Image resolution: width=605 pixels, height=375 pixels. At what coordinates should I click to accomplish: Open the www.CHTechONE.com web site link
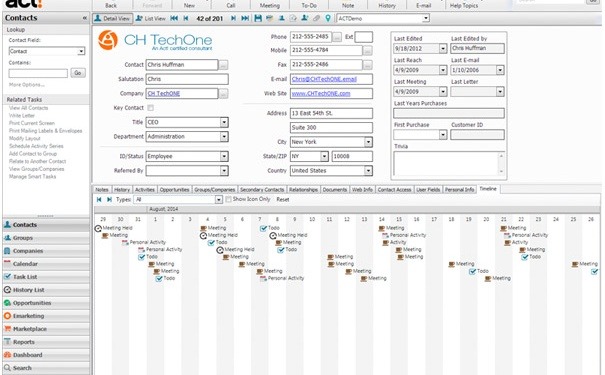pos(321,93)
